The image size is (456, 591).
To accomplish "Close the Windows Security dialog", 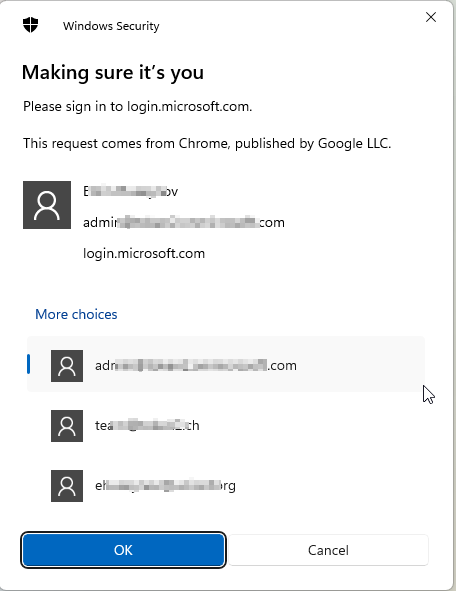I will [431, 17].
